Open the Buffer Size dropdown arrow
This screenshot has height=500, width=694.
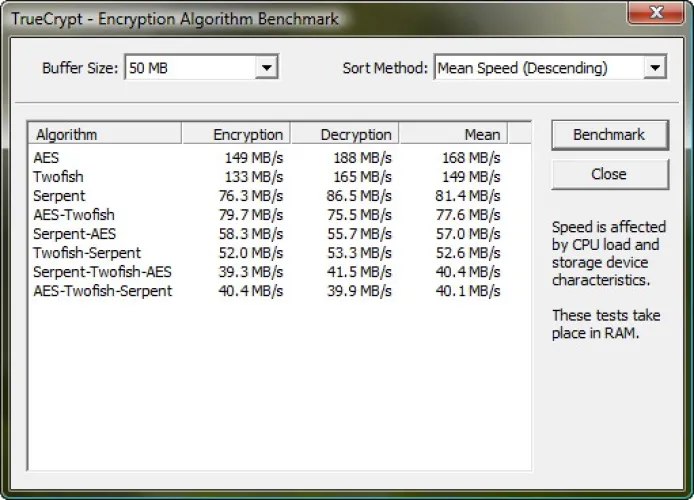click(266, 68)
